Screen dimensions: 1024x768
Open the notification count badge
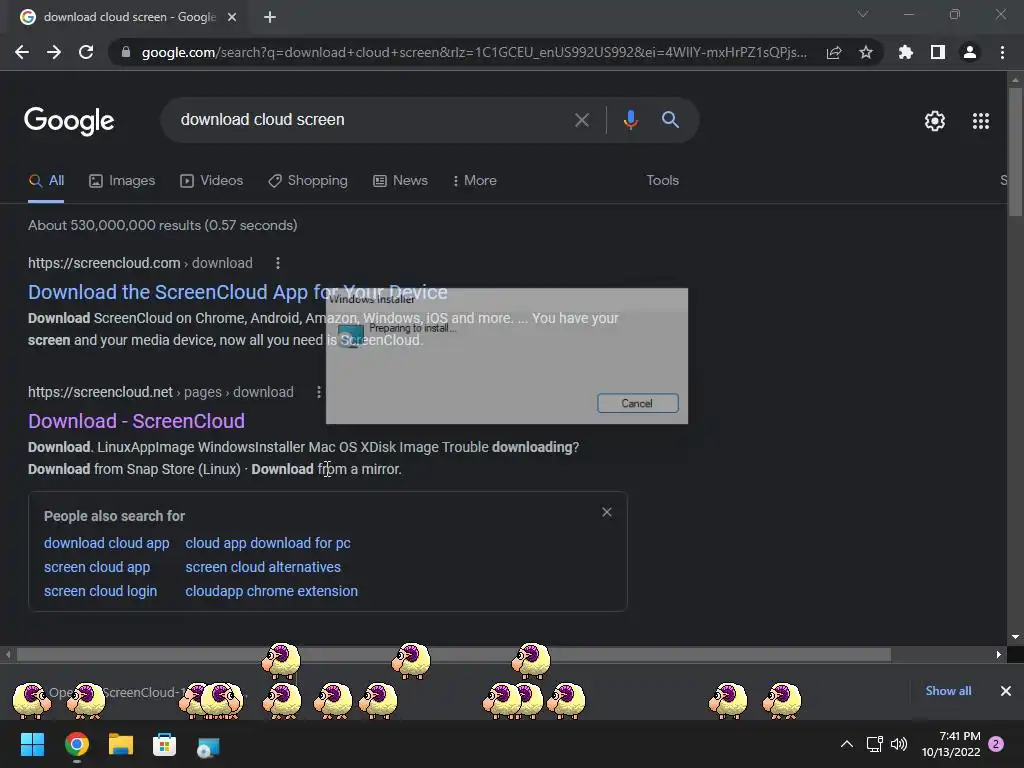tap(996, 744)
